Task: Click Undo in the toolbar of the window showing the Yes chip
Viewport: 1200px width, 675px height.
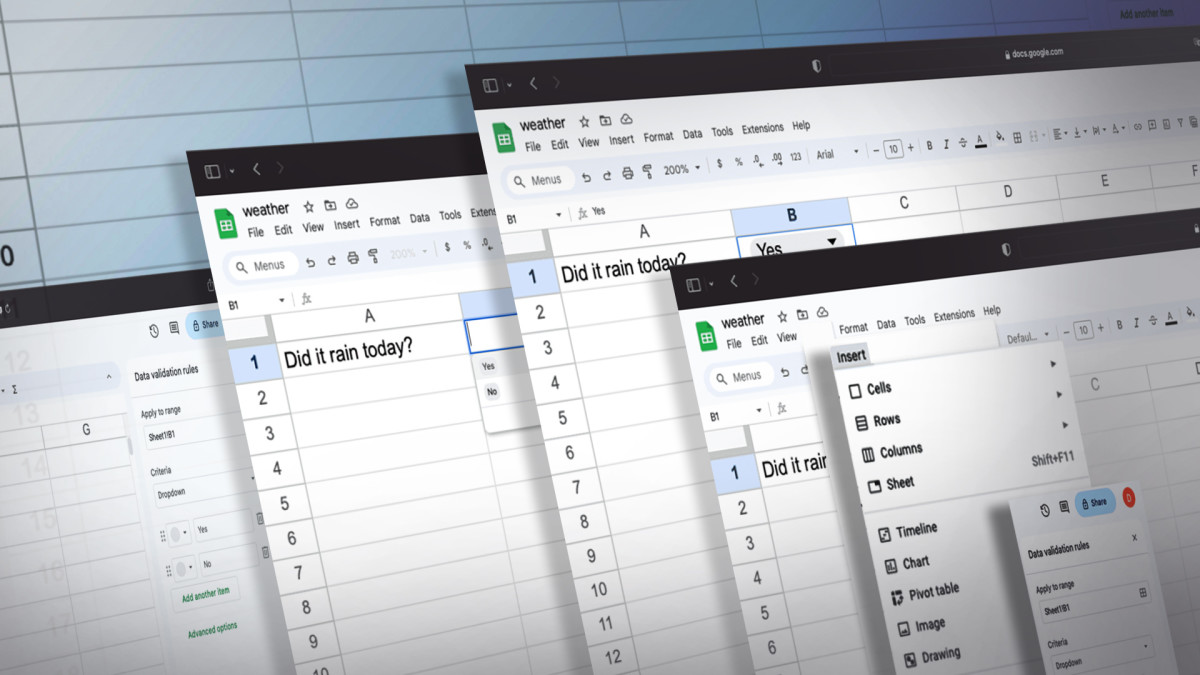Action: pyautogui.click(x=587, y=177)
